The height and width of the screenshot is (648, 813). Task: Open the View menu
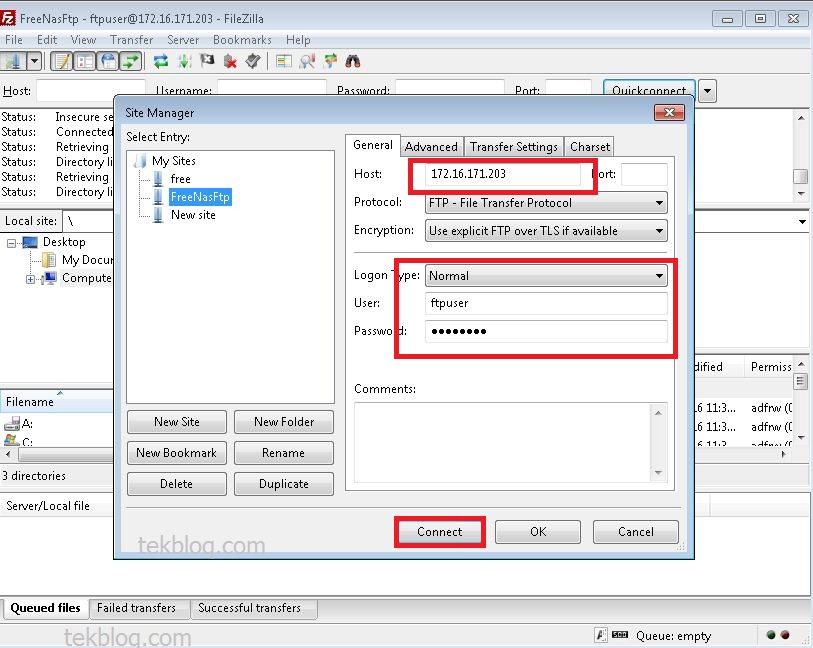point(83,40)
